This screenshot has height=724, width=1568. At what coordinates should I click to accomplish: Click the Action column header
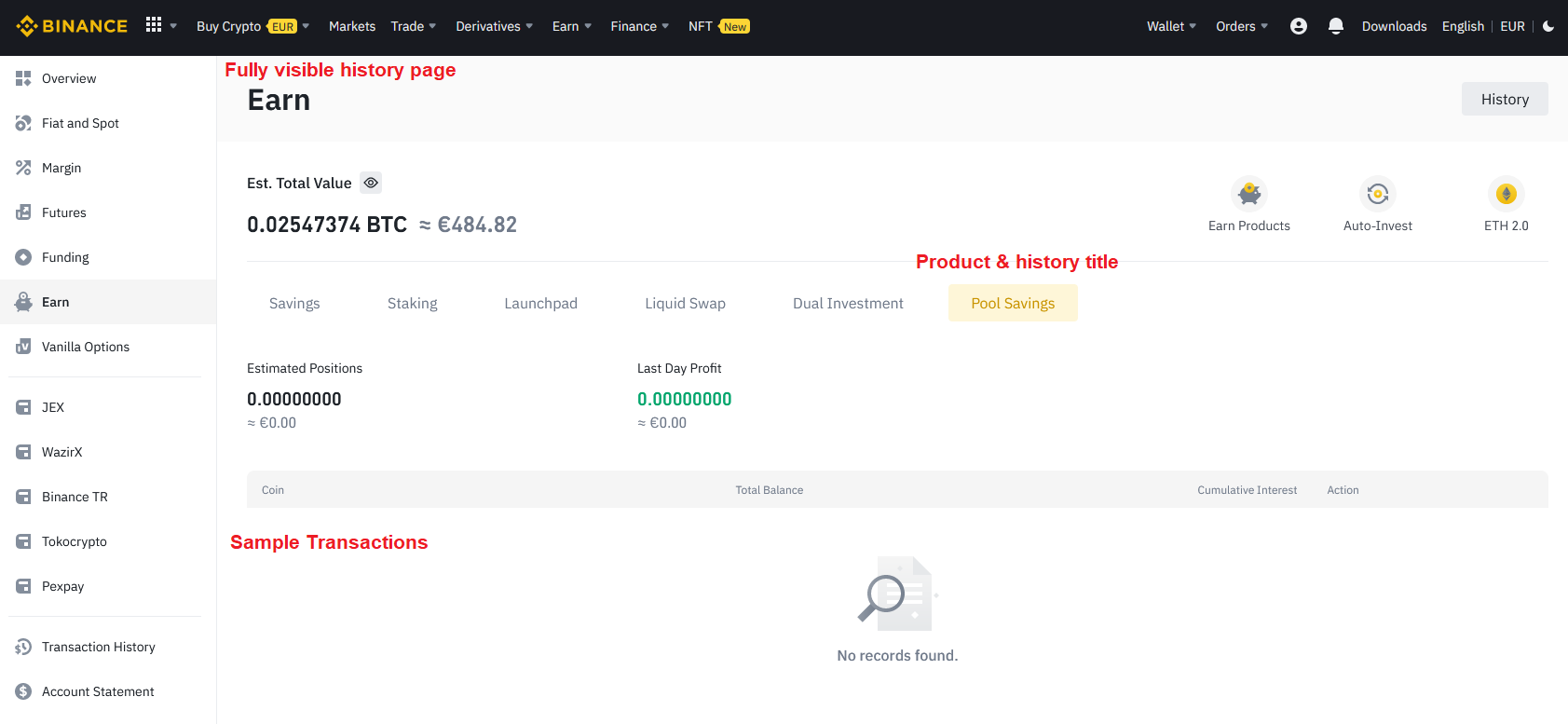tap(1343, 490)
